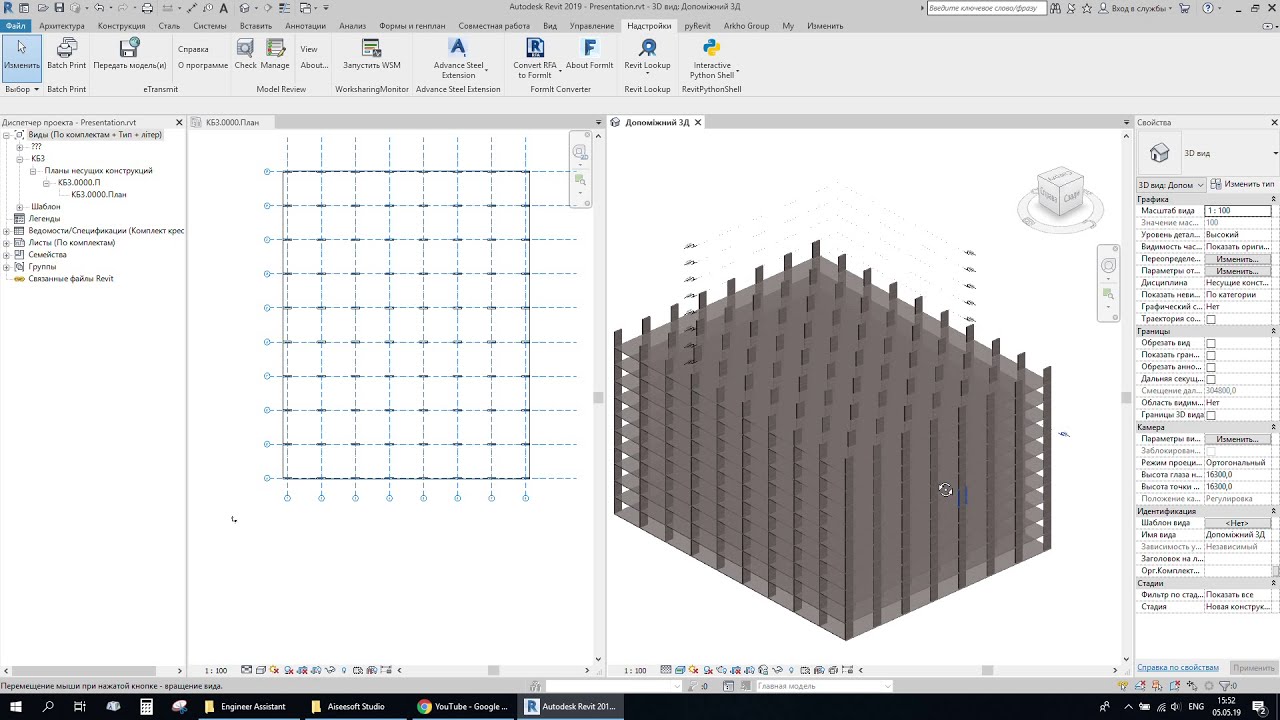The image size is (1280, 720).
Task: Click Windows search icon on taskbar
Action: [48, 706]
